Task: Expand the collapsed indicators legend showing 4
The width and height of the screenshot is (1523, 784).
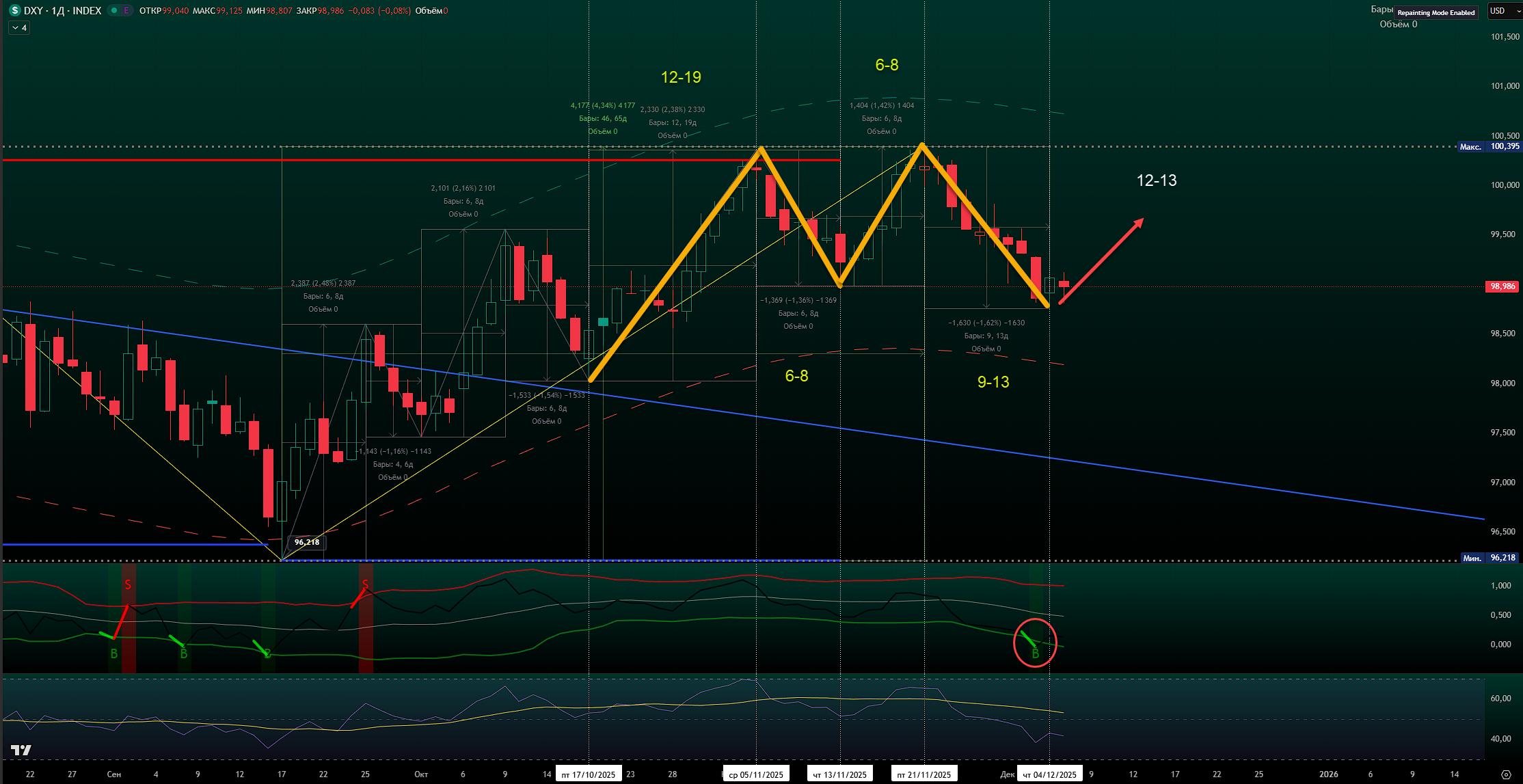Action: (x=19, y=28)
